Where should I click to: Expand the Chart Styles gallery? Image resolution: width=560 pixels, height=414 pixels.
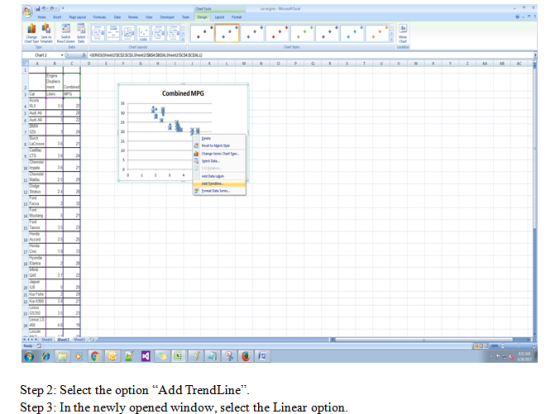(x=391, y=39)
